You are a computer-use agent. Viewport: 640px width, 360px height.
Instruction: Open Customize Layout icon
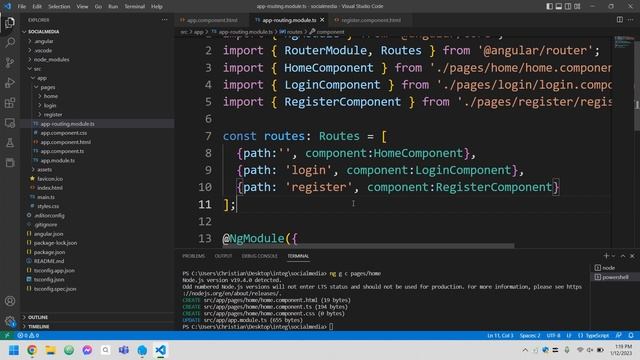coord(577,6)
